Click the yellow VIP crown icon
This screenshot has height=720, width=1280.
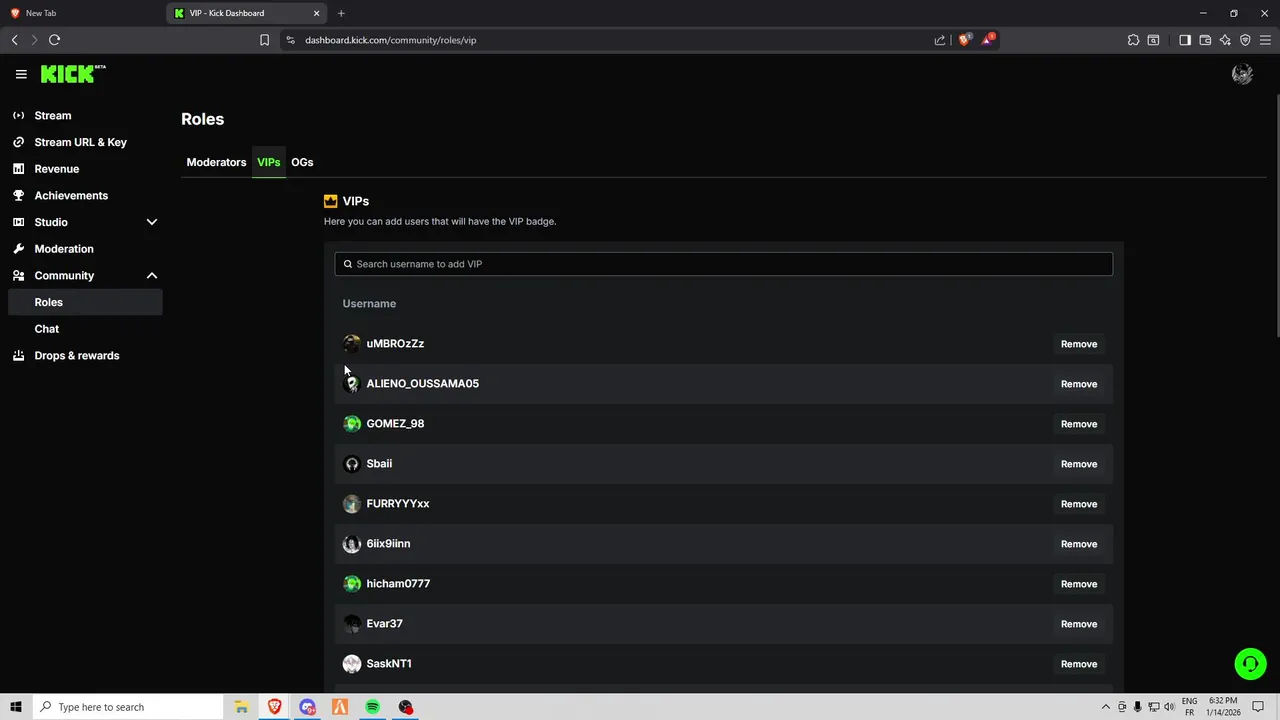[331, 201]
